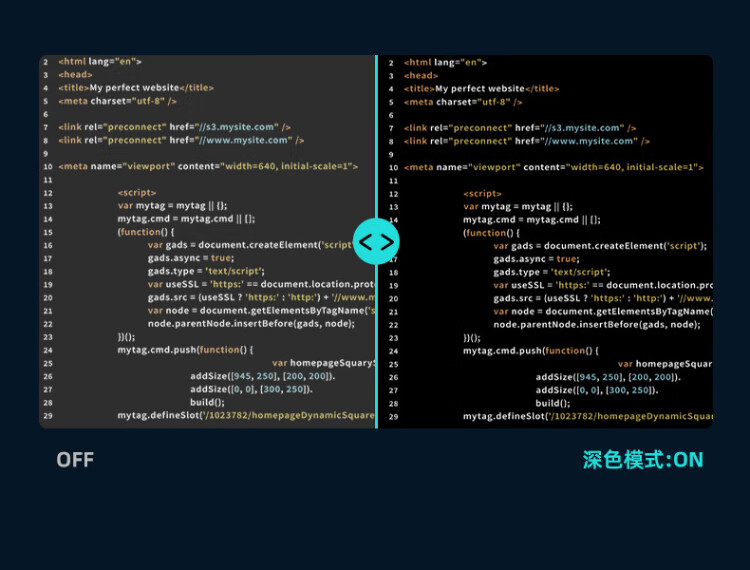This screenshot has height=570, width=750.
Task: Click line number 2 in dark panel
Action: (x=391, y=63)
